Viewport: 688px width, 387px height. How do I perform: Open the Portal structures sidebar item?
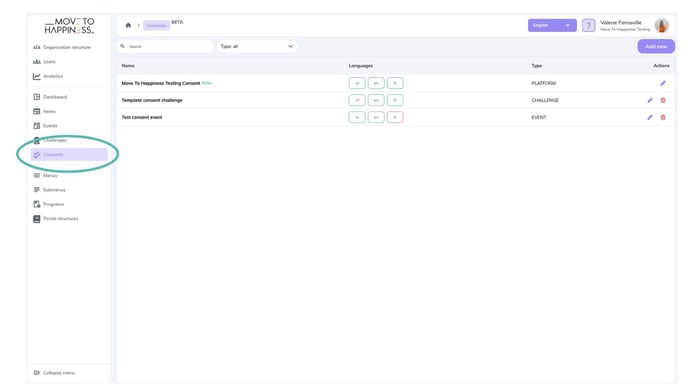click(x=56, y=219)
